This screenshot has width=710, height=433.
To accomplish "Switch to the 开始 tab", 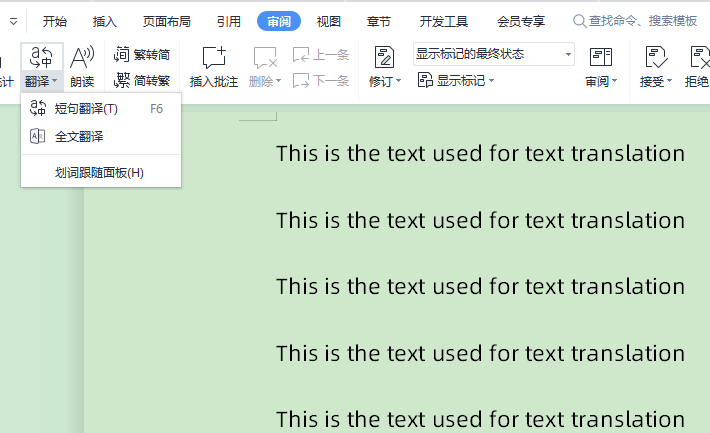I will click(55, 21).
